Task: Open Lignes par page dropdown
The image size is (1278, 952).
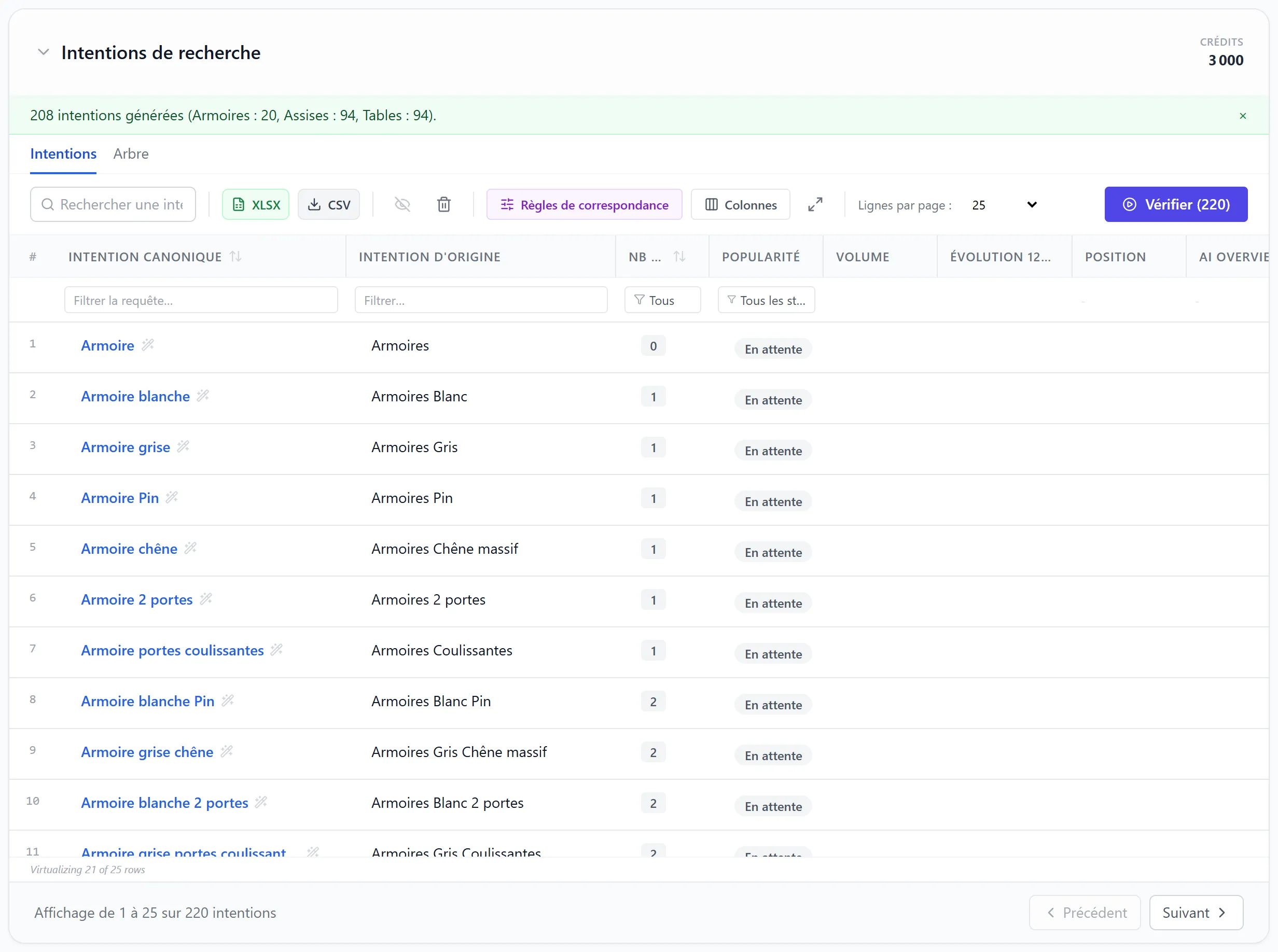Action: [x=1004, y=205]
